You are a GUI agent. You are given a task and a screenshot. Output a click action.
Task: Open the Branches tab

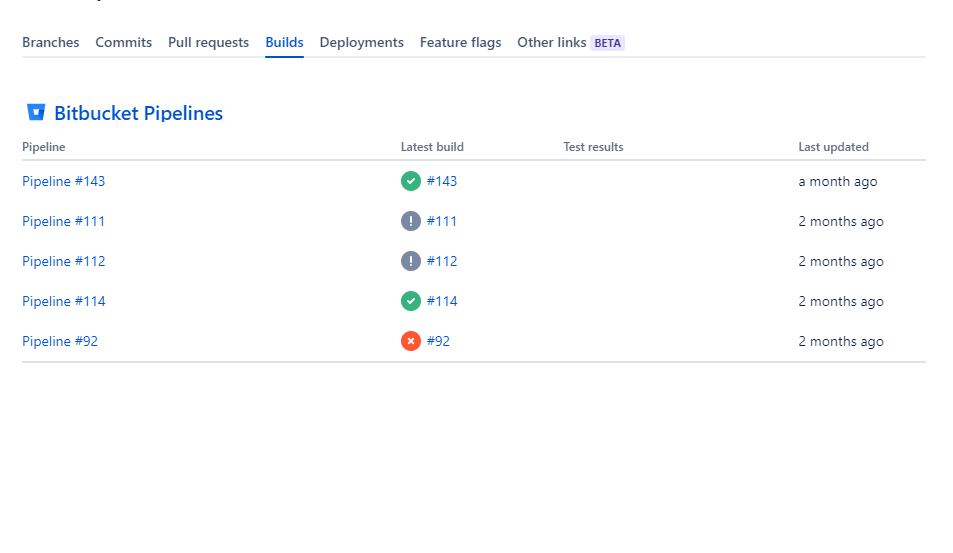(x=50, y=43)
